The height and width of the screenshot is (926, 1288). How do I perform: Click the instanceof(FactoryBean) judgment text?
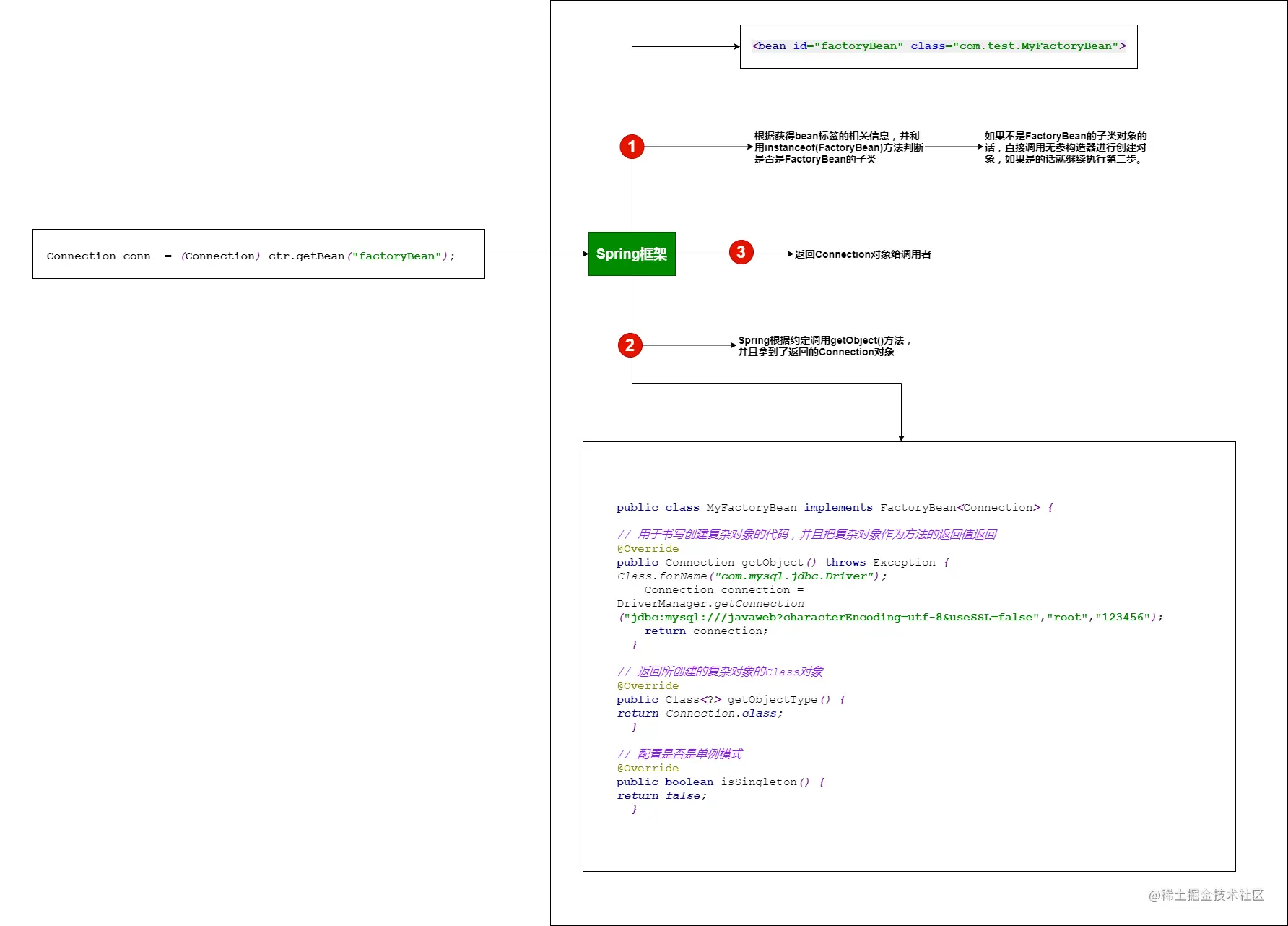point(838,147)
